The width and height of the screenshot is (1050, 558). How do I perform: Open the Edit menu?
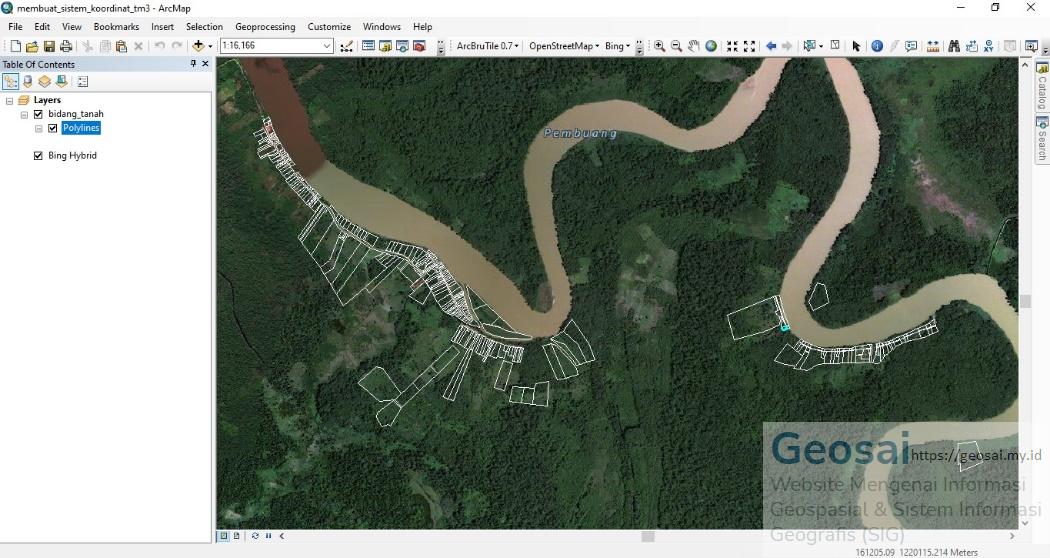(x=42, y=27)
